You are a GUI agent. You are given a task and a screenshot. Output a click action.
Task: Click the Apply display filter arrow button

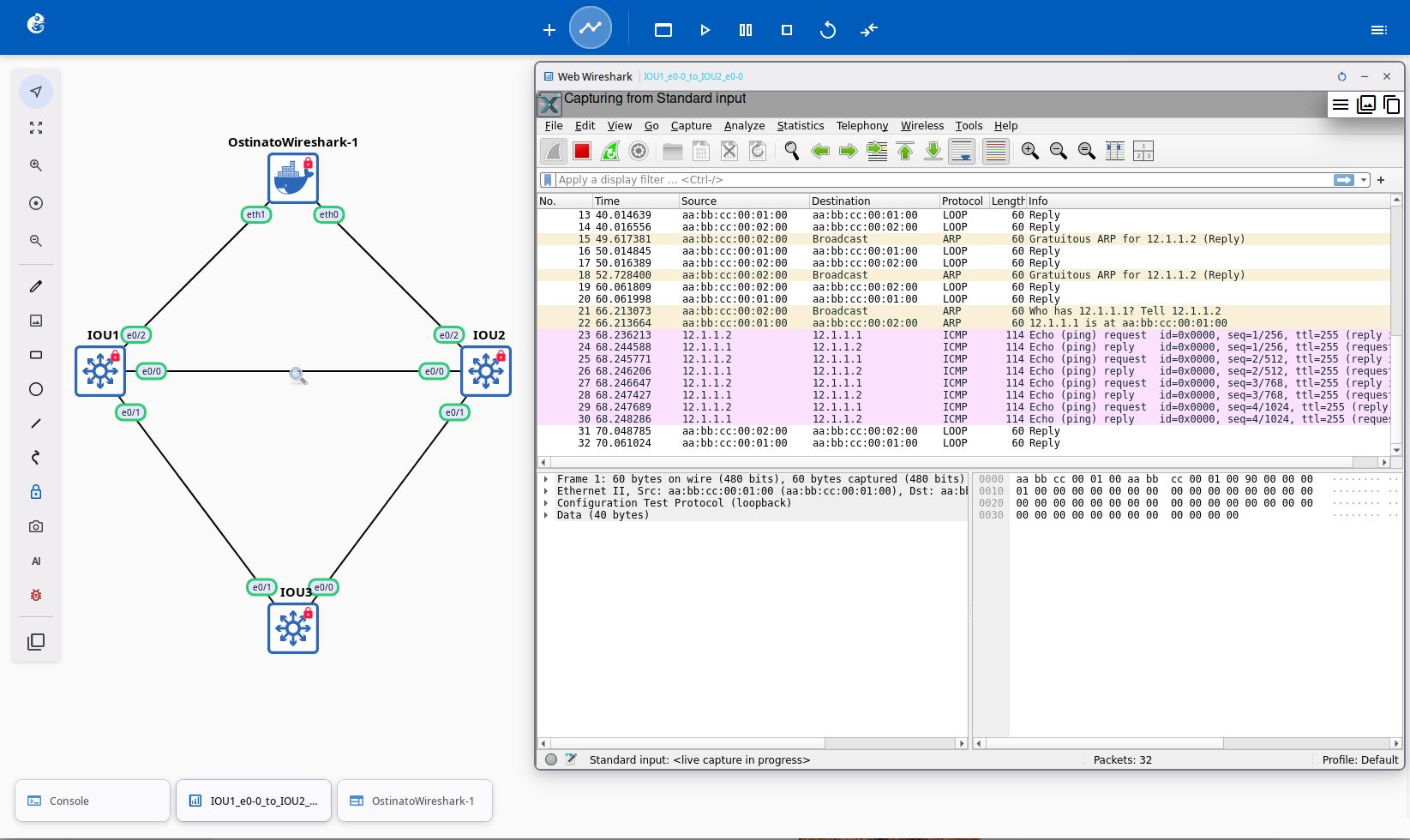point(1344,180)
